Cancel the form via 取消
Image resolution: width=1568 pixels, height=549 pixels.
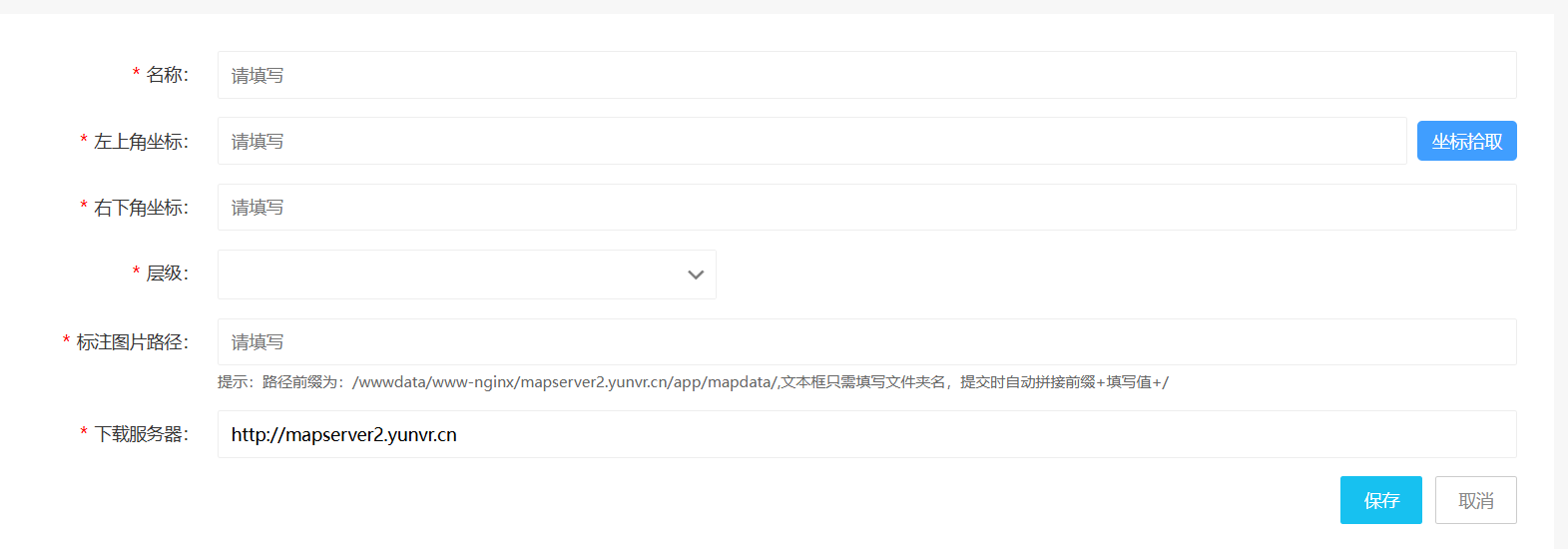(x=1475, y=500)
